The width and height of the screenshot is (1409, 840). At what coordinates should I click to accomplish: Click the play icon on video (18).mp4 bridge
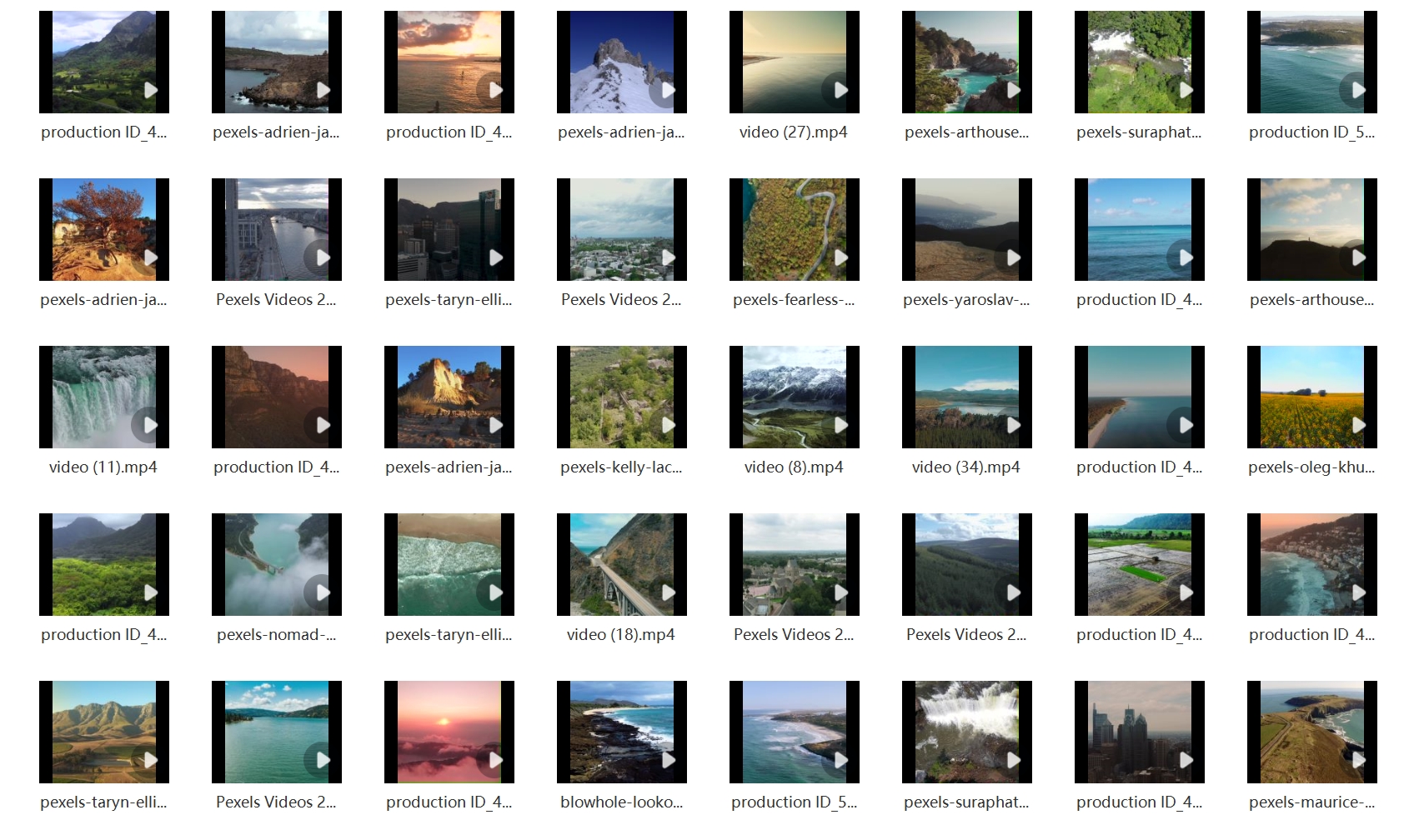667,592
